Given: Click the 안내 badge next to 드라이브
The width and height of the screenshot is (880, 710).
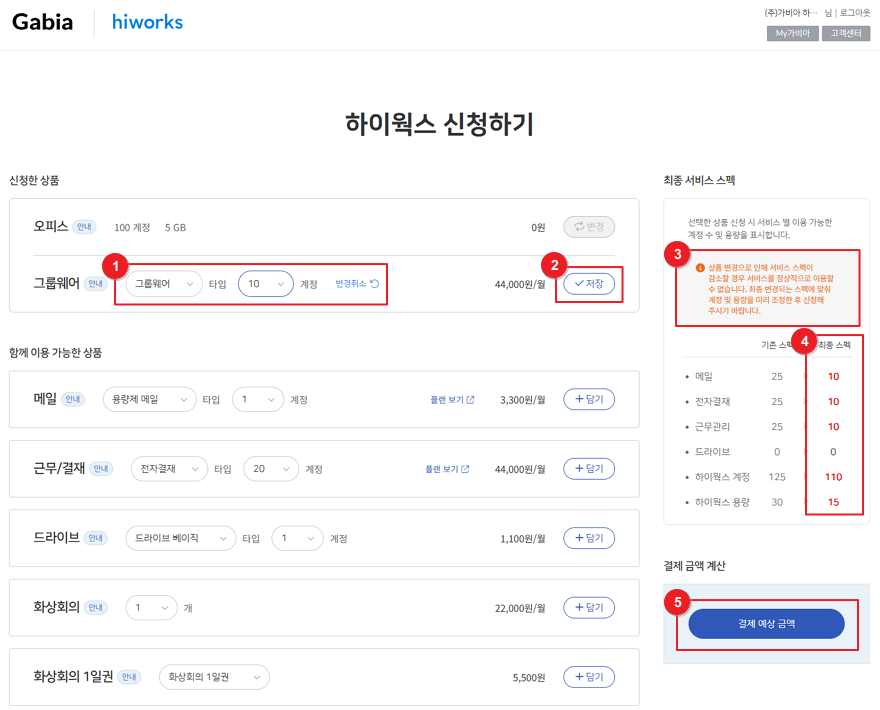Looking at the screenshot, I should click(x=96, y=538).
